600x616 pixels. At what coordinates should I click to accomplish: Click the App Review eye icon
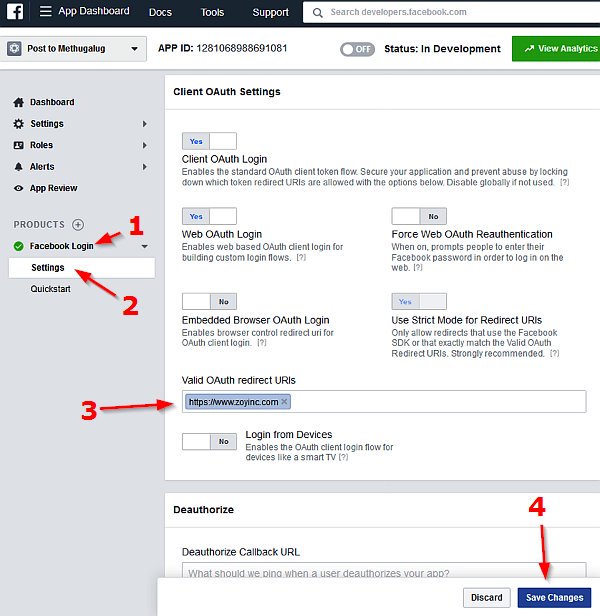[x=18, y=188]
